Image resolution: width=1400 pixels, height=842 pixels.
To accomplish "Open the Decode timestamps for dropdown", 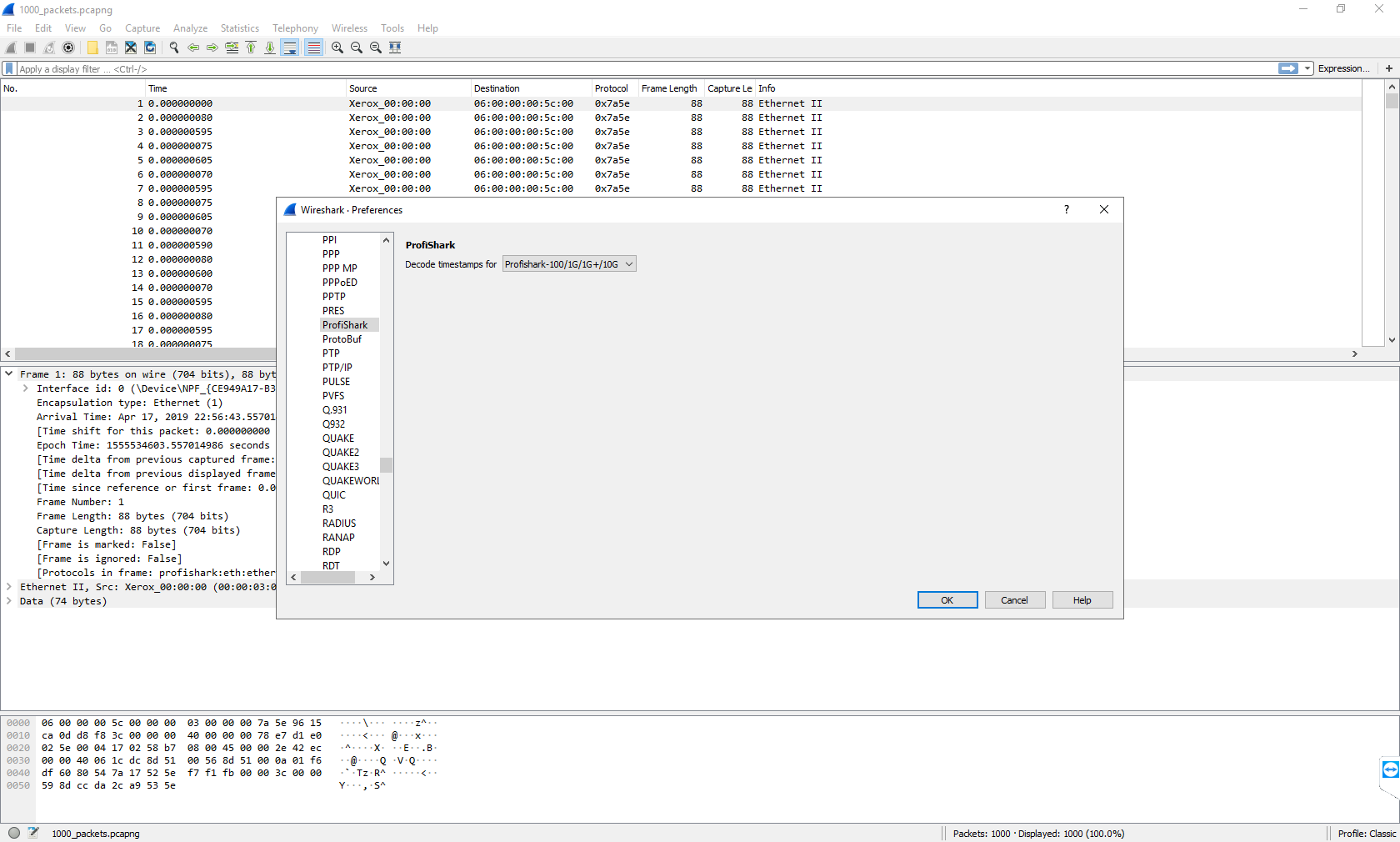I will click(x=569, y=264).
